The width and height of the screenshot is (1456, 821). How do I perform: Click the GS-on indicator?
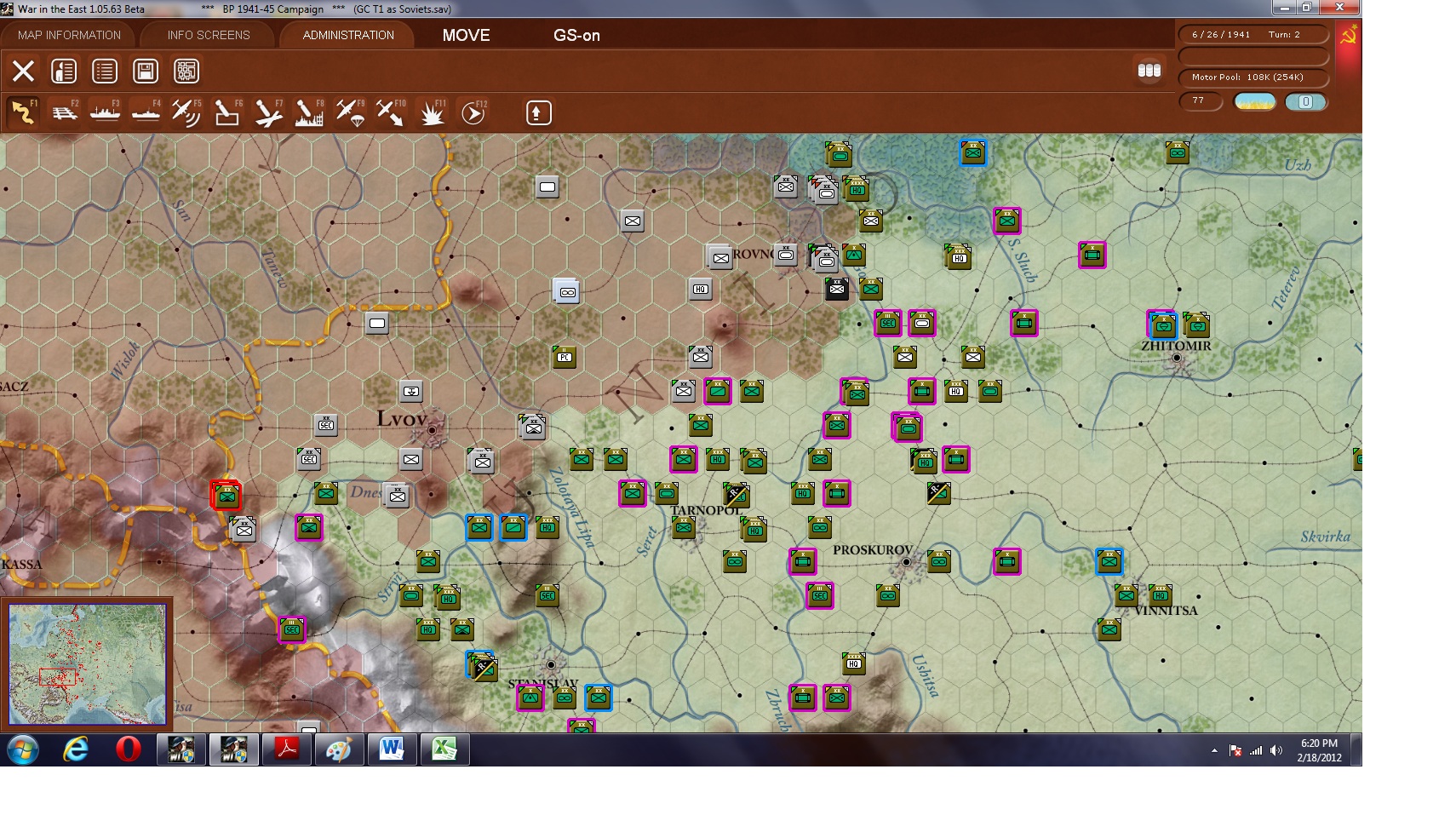pos(576,35)
